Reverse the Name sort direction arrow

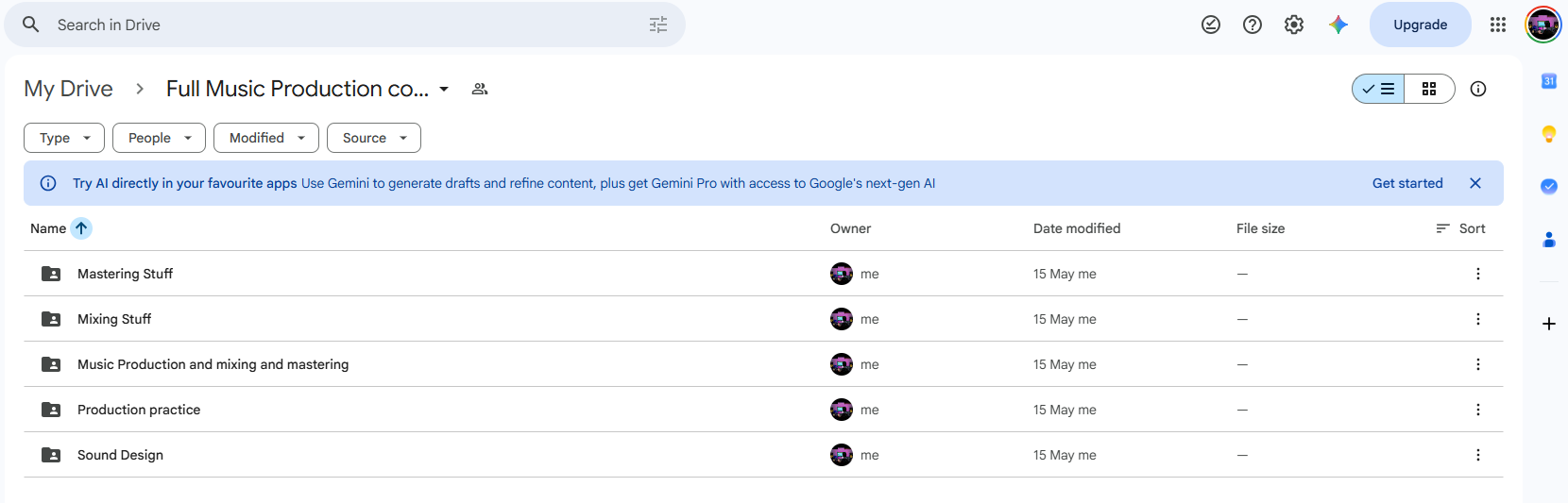point(81,228)
